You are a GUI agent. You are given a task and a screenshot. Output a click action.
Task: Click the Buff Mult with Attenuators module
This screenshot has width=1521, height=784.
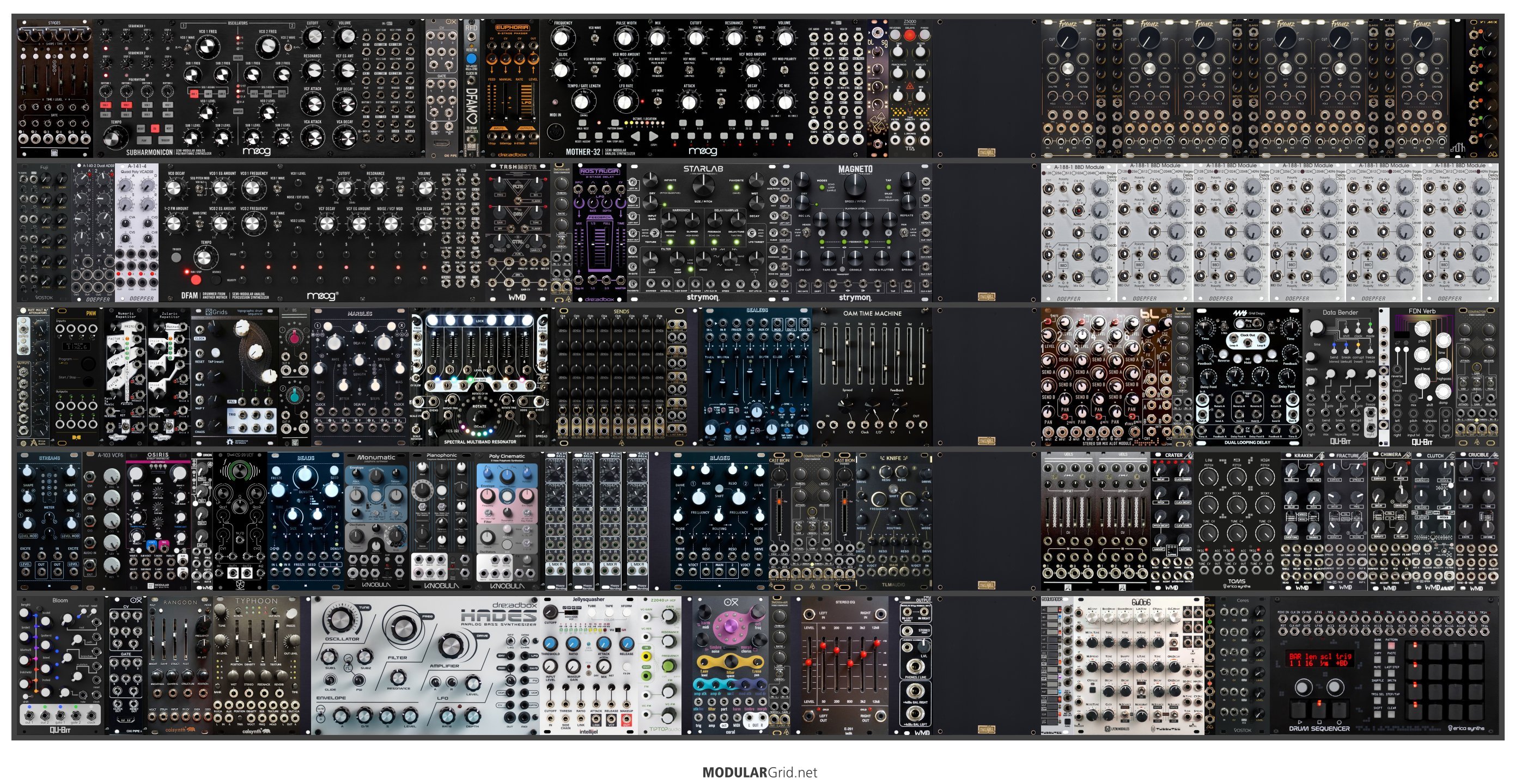point(34,376)
